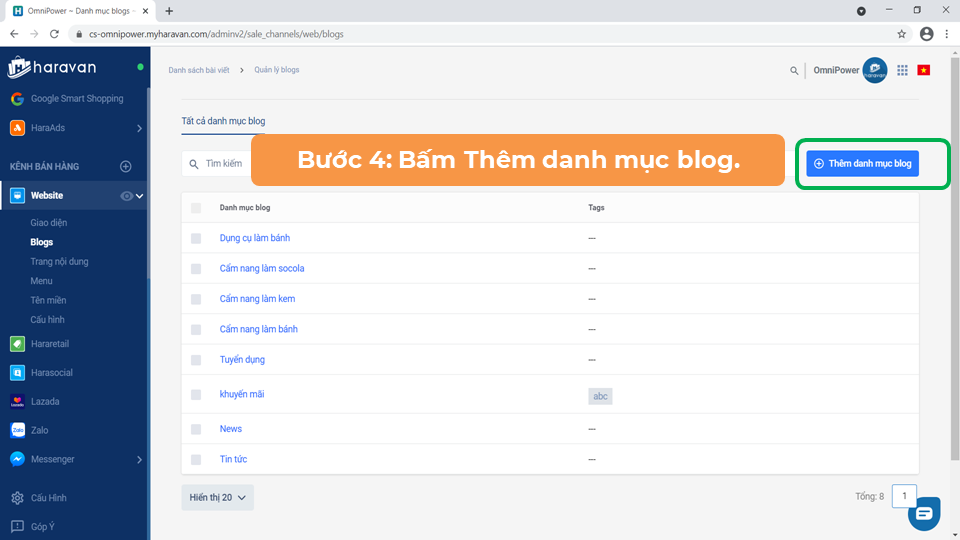Viewport: 960px width, 540px height.
Task: Open the HaraAds sidebar icon
Action: [x=17, y=128]
